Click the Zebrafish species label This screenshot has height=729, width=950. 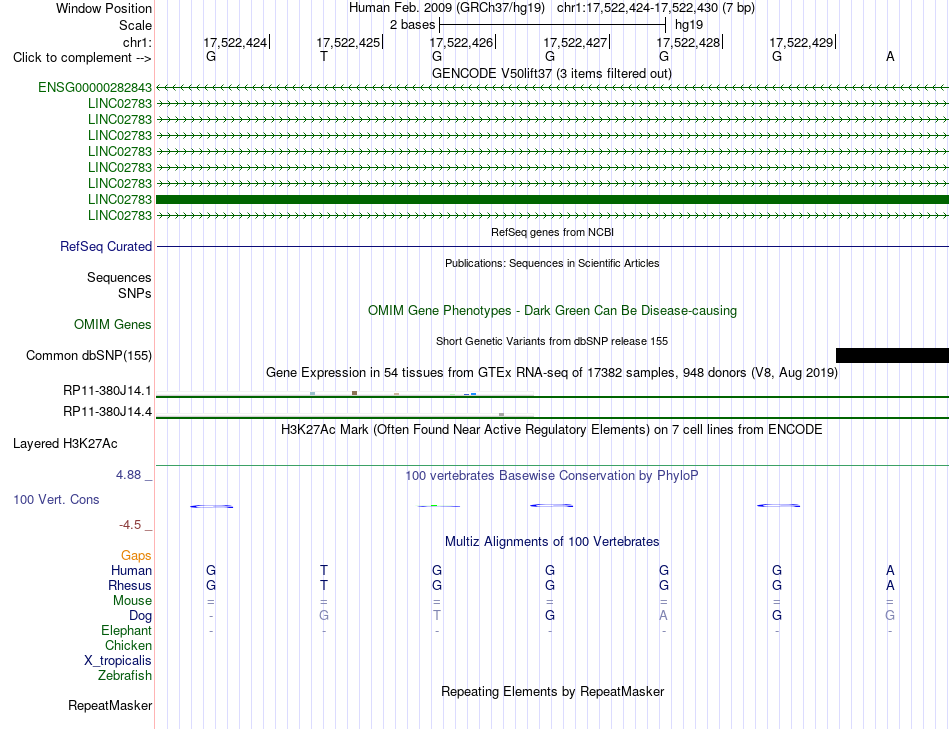coord(125,675)
